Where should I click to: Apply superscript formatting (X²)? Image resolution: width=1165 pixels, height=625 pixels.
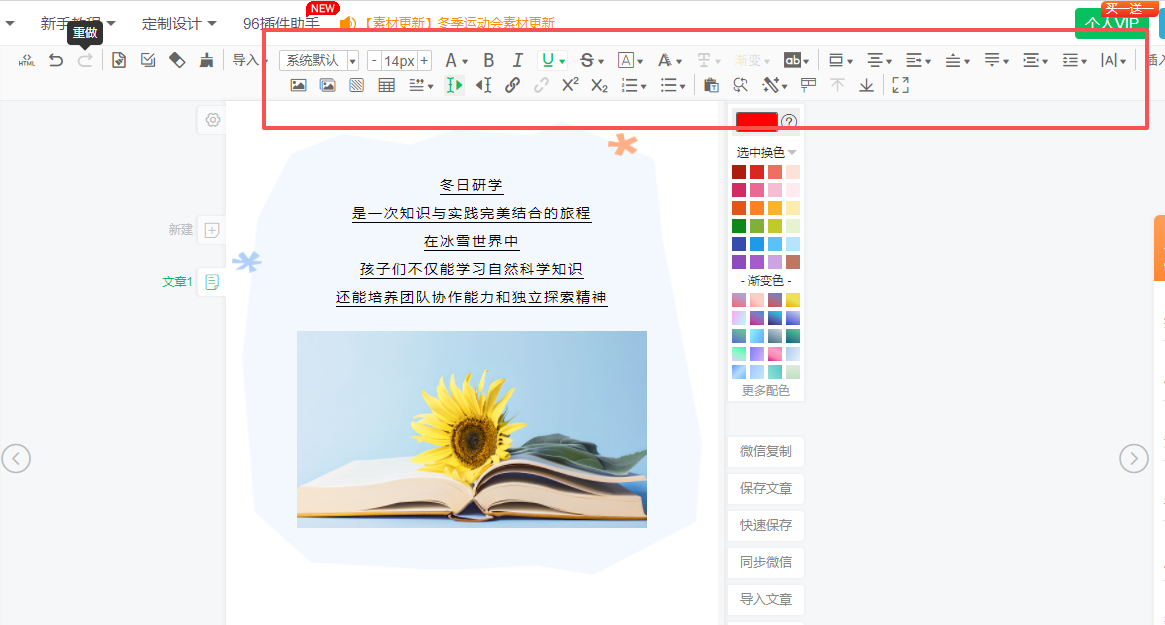click(x=570, y=86)
